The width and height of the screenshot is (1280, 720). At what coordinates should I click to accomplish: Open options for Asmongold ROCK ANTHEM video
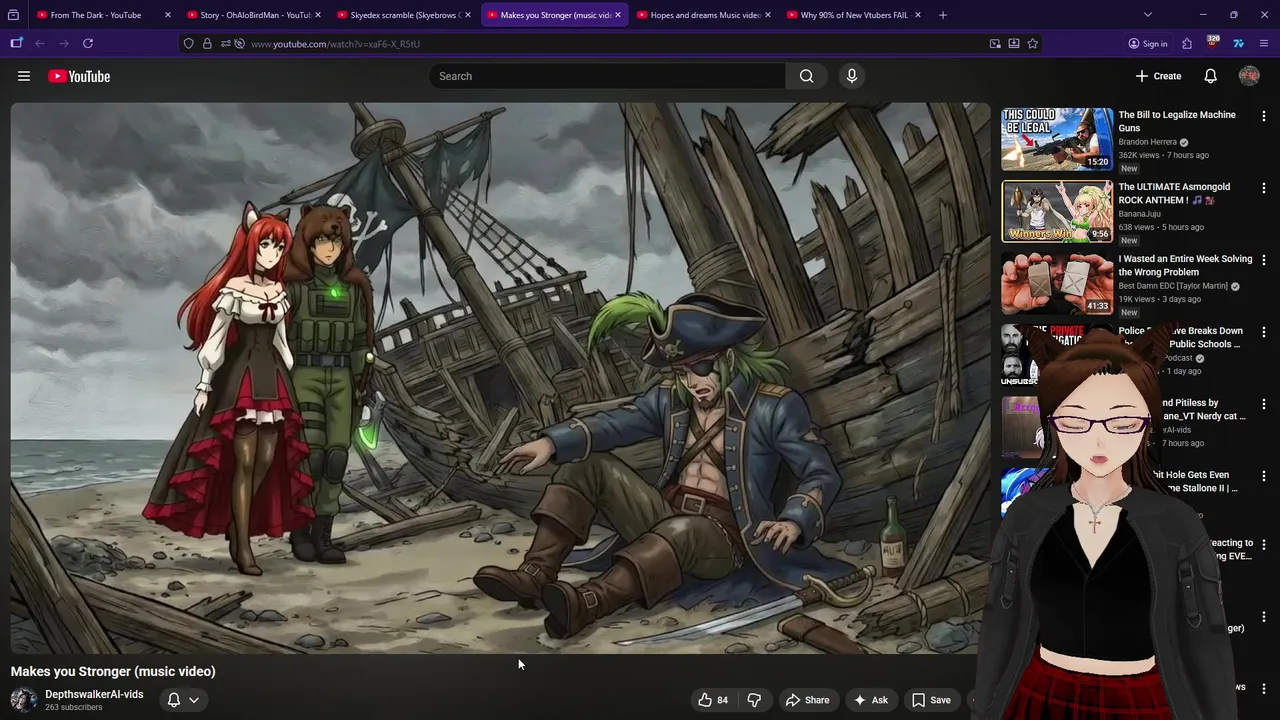point(1264,188)
